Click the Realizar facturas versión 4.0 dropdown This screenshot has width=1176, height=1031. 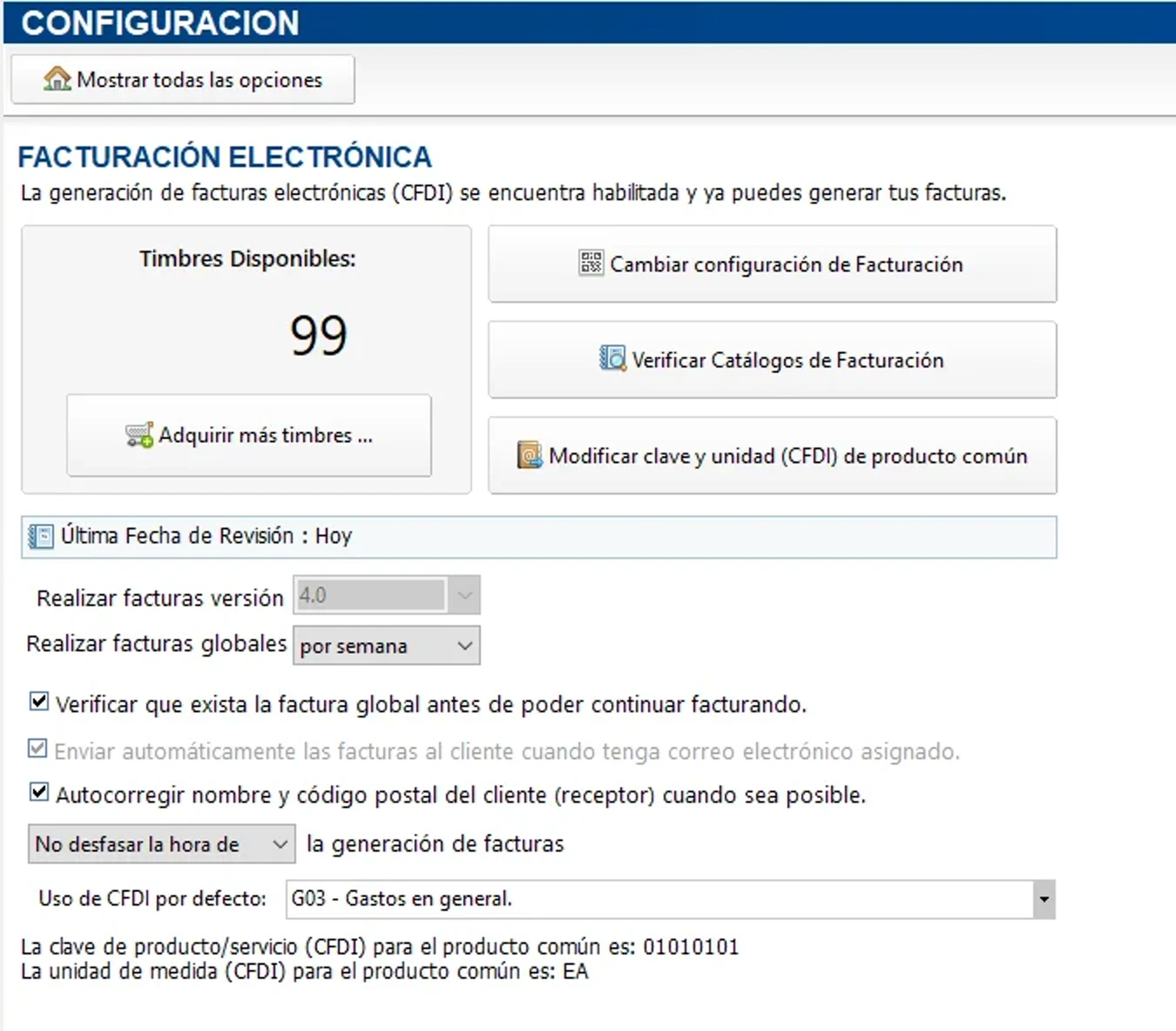(x=386, y=596)
